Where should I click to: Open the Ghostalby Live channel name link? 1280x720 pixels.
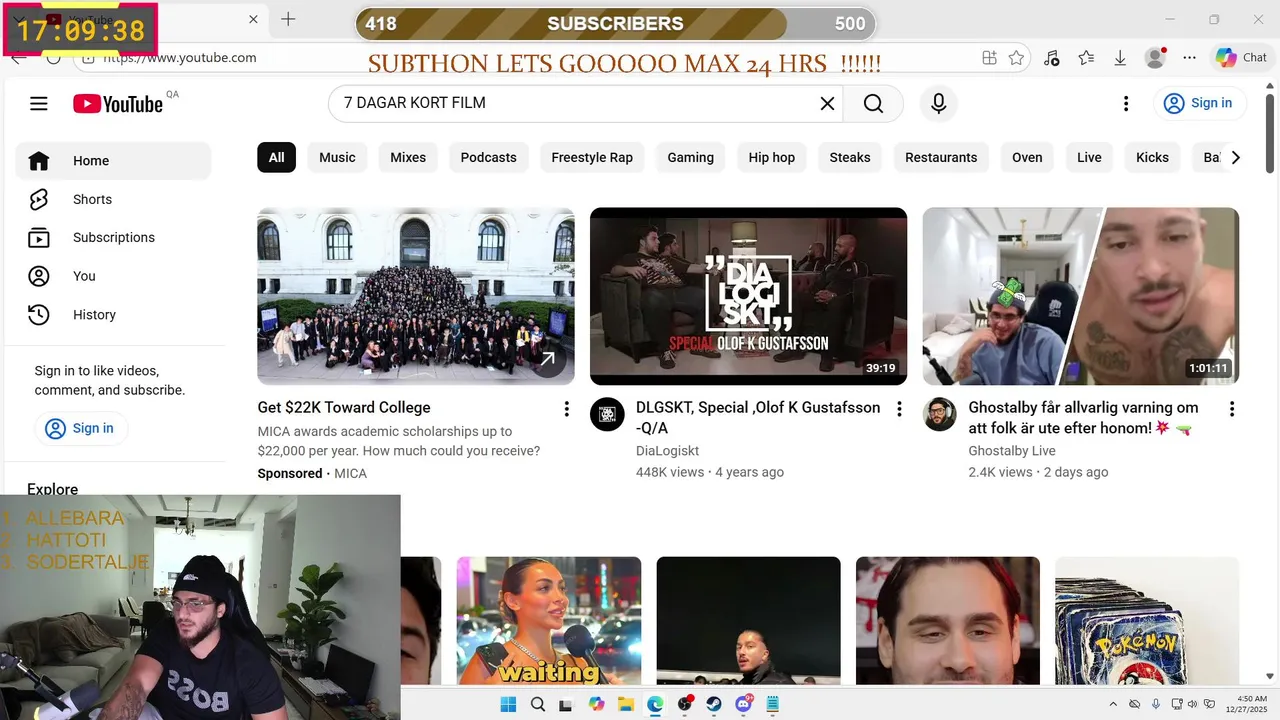pos(1012,451)
